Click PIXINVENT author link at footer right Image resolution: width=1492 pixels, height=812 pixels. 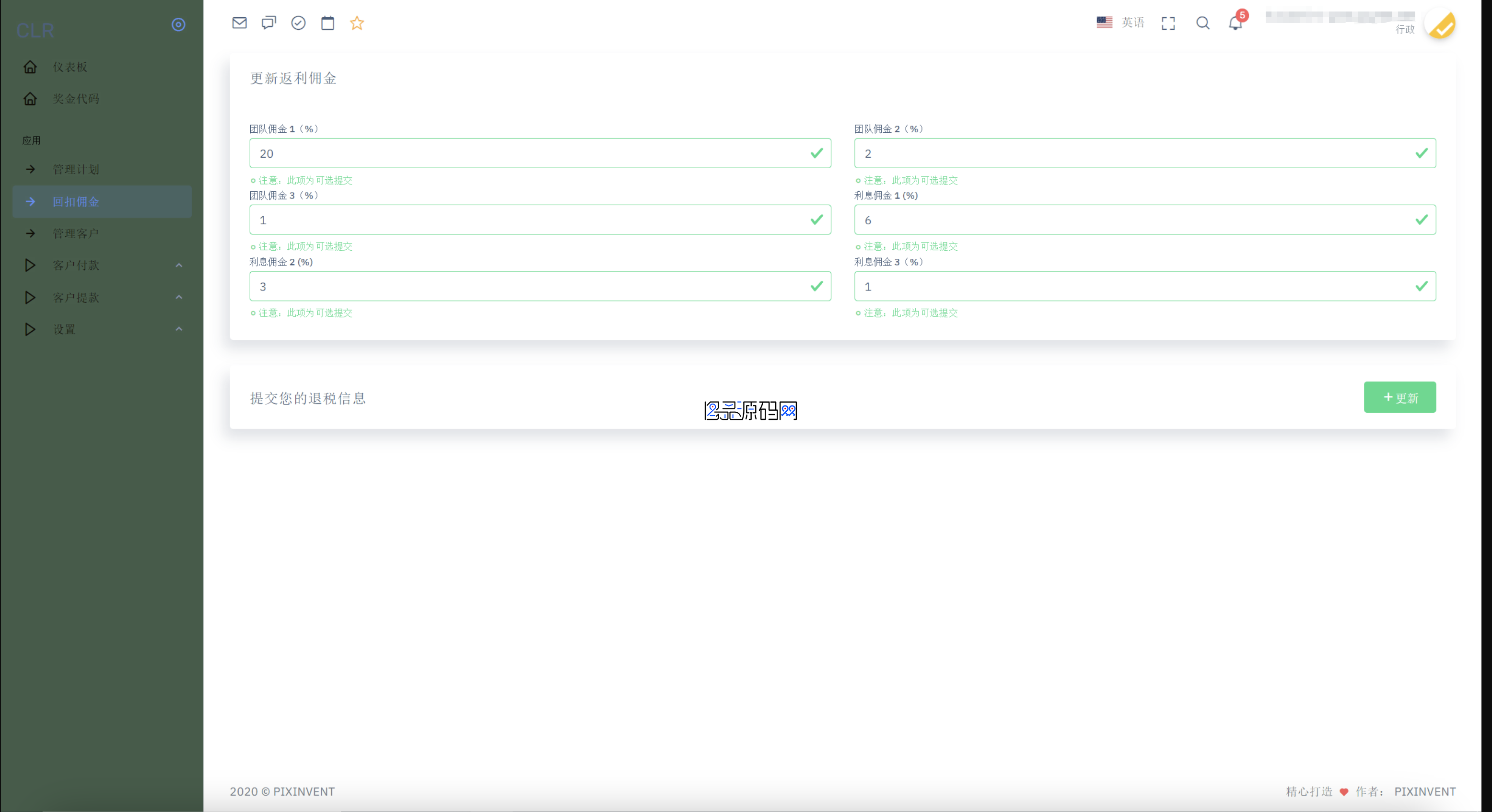1425,791
